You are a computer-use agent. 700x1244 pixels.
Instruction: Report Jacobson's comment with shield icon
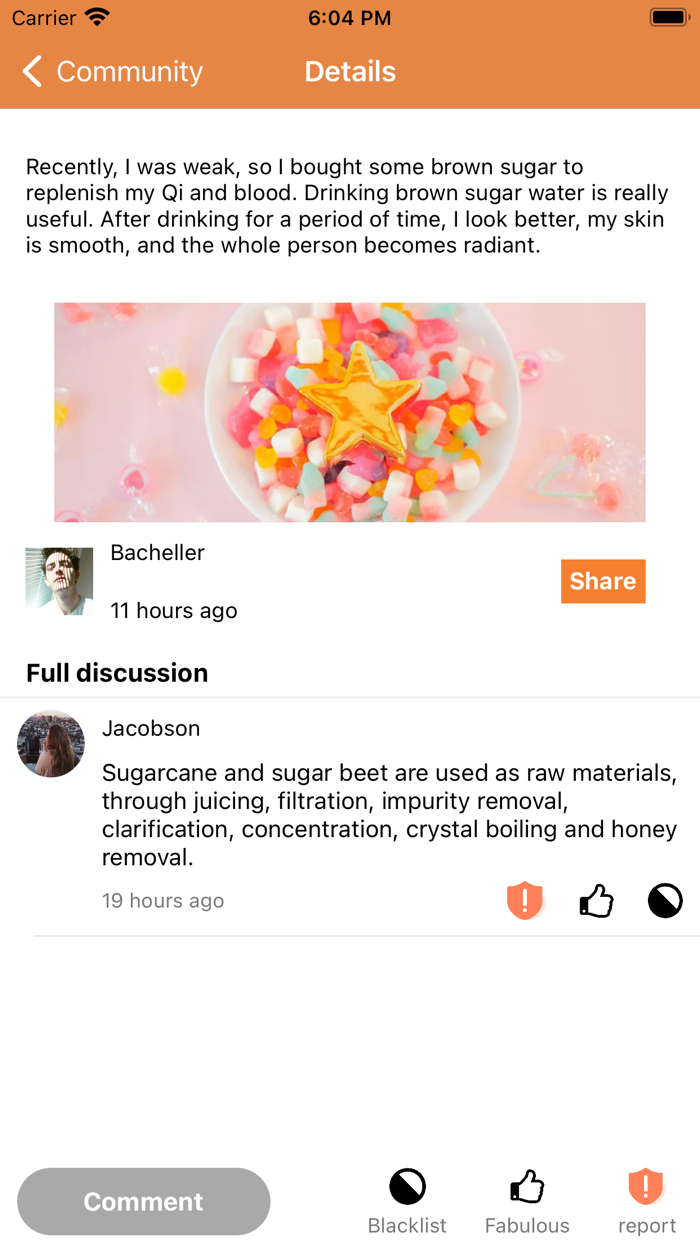[x=524, y=901]
